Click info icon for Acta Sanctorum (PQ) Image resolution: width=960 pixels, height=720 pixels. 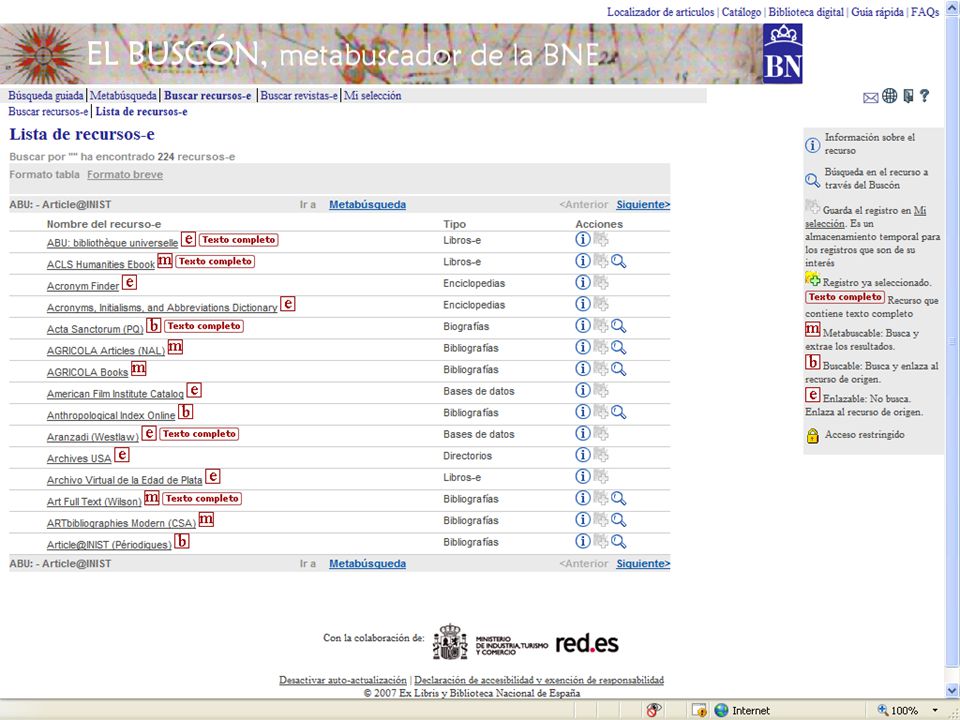coord(582,326)
